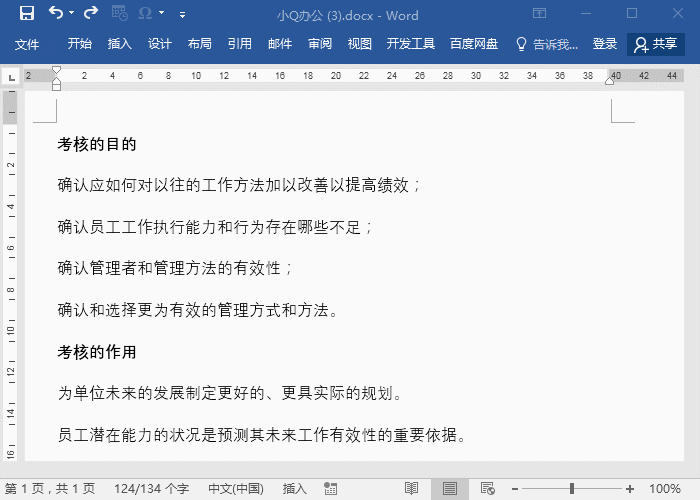The height and width of the screenshot is (500, 700).
Task: Click the line 确认应如何对以往的工作方法加以改善以提高绩效
Action: [x=238, y=185]
